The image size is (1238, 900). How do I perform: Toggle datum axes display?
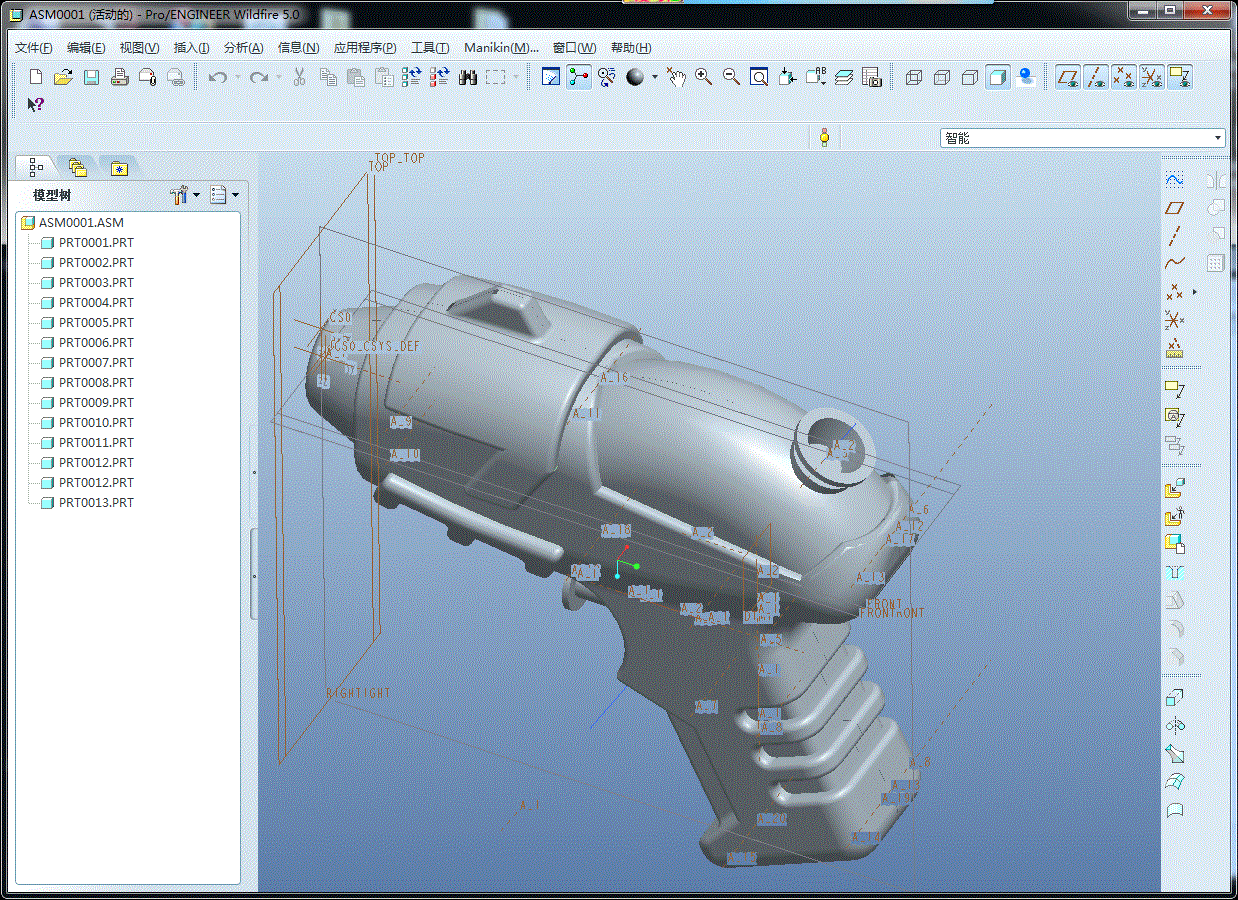tap(1097, 77)
